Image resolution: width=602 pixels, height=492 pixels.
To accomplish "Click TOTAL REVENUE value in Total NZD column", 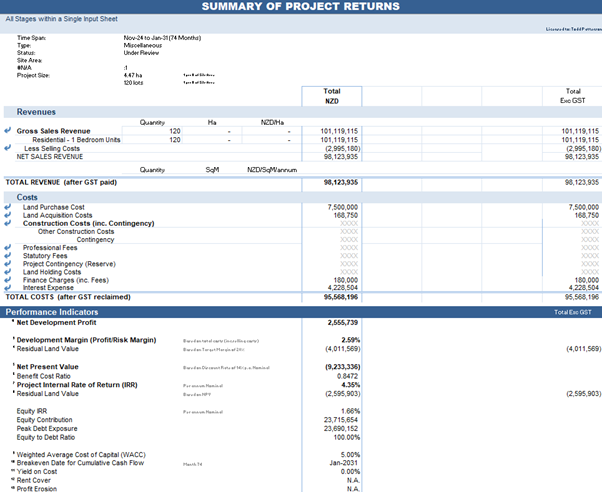I will [341, 182].
